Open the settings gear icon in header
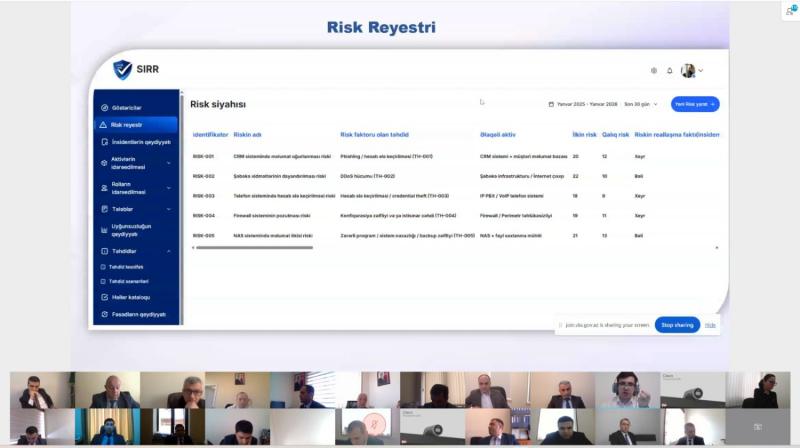 pyautogui.click(x=654, y=71)
